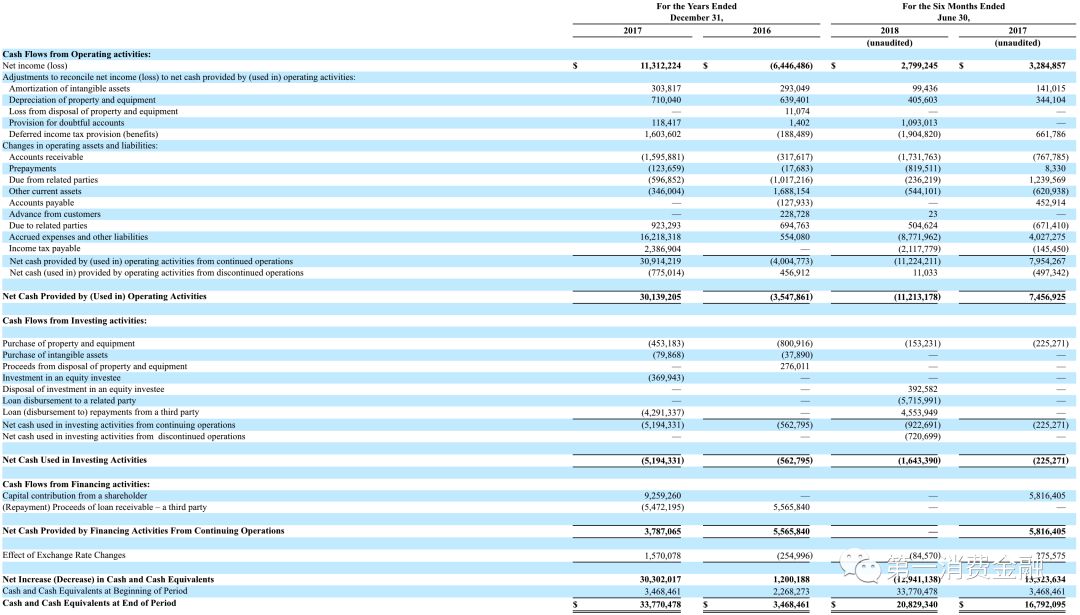The width and height of the screenshot is (1080, 615).
Task: Select the 2017 column header under Years Ended
Action: pos(631,31)
